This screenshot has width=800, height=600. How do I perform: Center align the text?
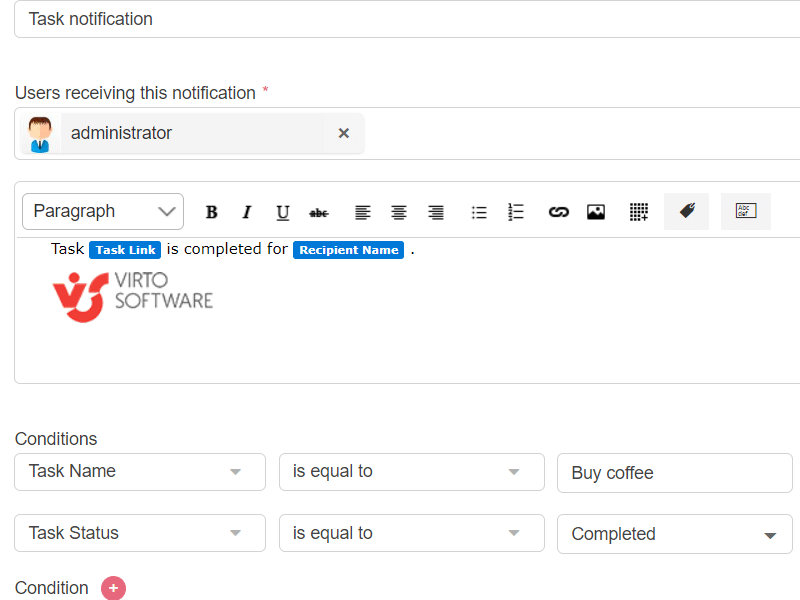click(x=399, y=212)
